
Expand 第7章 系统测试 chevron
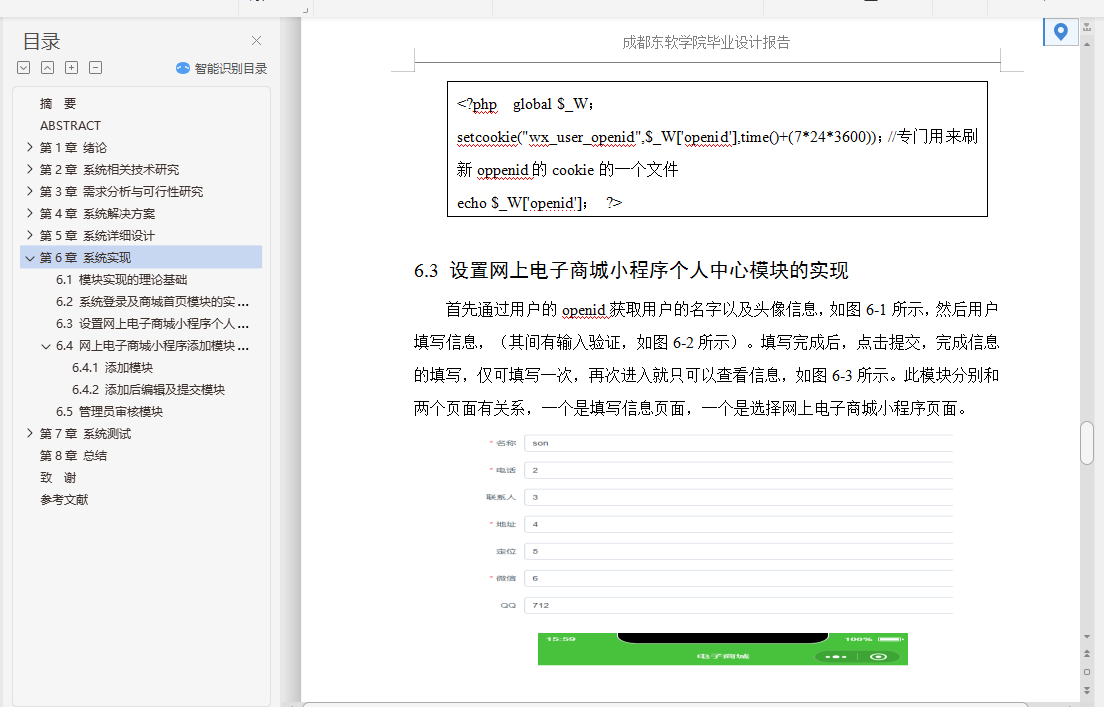tap(30, 433)
